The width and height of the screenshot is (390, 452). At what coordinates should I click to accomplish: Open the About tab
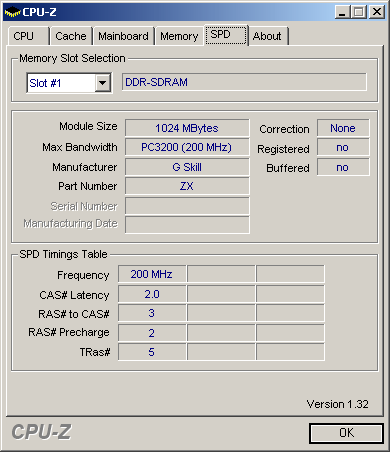[268, 36]
